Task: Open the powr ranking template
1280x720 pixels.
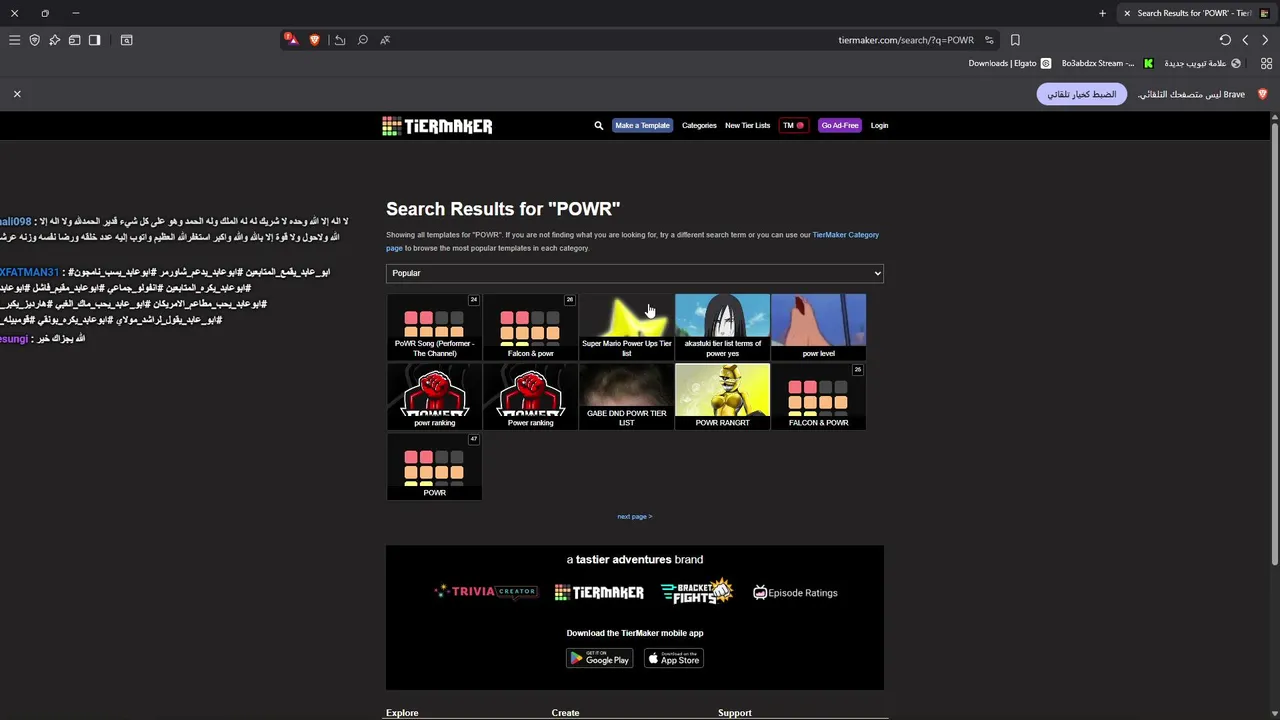Action: pyautogui.click(x=434, y=396)
